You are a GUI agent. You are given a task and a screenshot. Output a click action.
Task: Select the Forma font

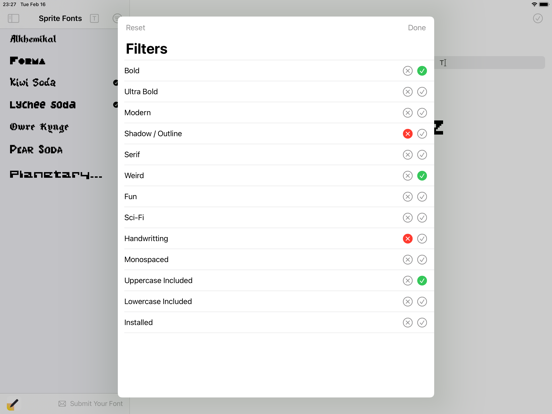(x=27, y=61)
